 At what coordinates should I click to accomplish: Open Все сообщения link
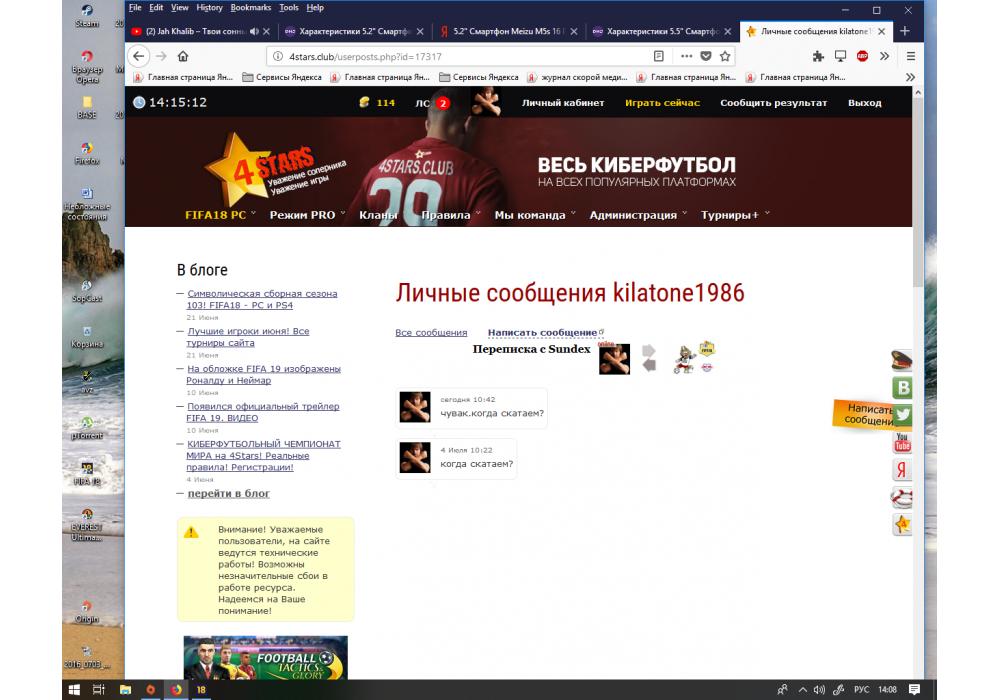click(431, 333)
